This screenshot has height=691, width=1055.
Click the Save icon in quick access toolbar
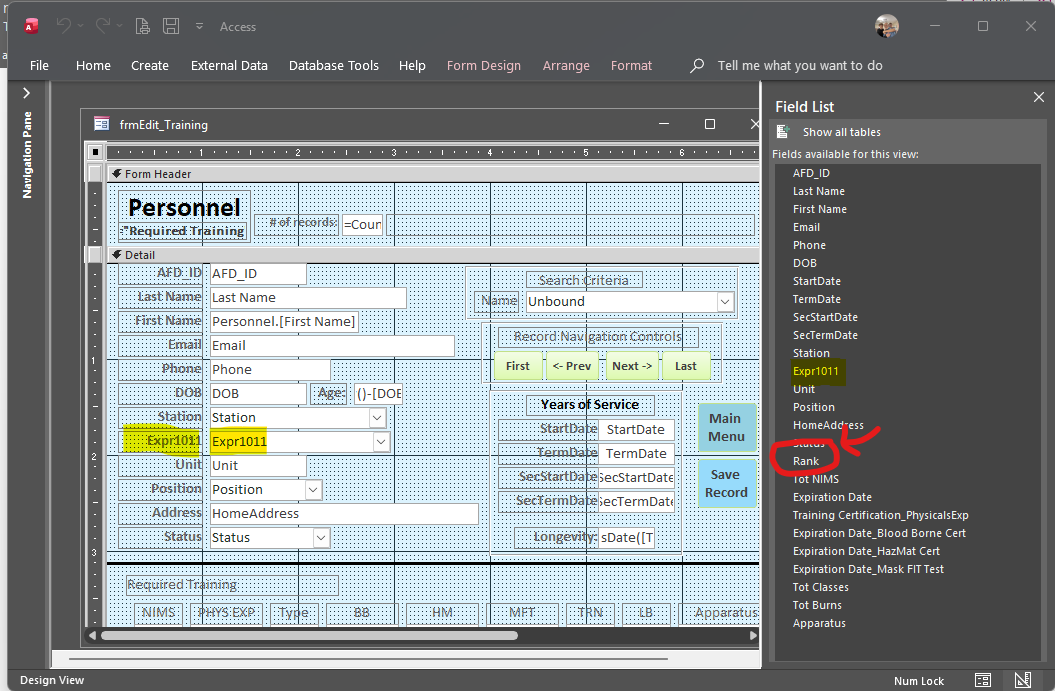coord(171,26)
